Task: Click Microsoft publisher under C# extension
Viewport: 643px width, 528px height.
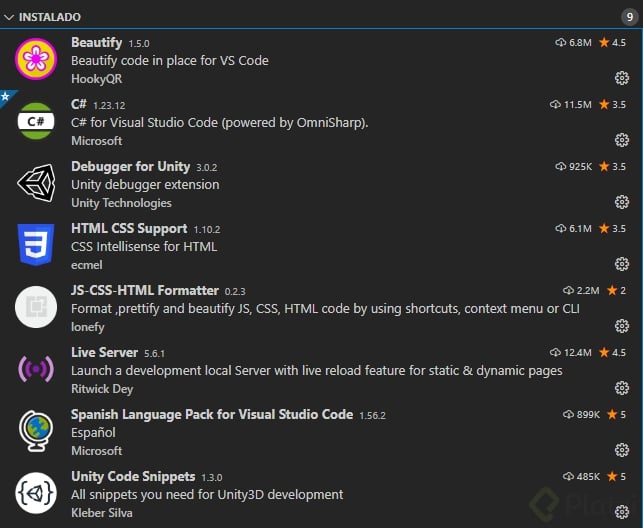Action: click(96, 141)
